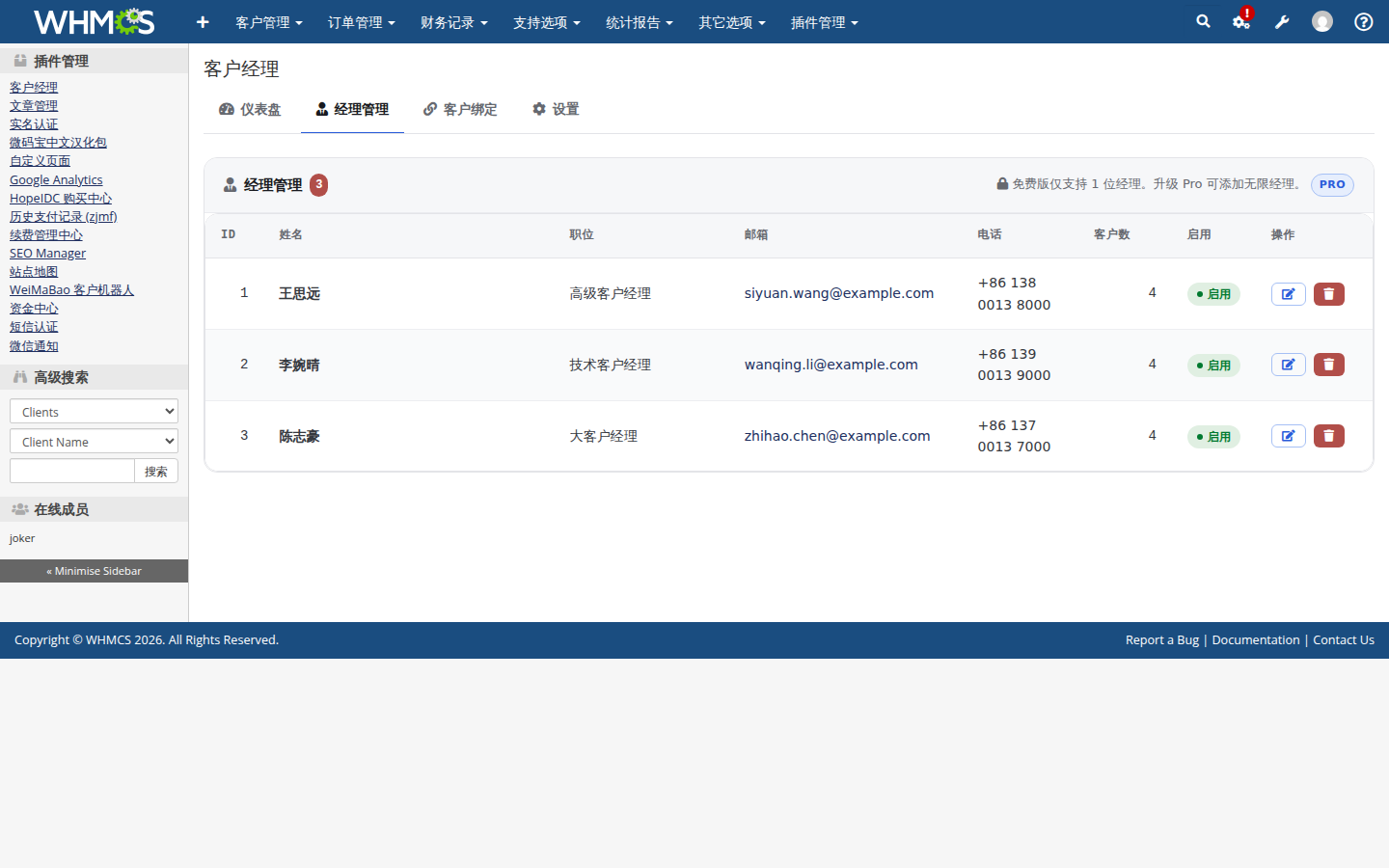
Task: Click email zhihao.chen@example.com
Action: pyautogui.click(x=837, y=436)
